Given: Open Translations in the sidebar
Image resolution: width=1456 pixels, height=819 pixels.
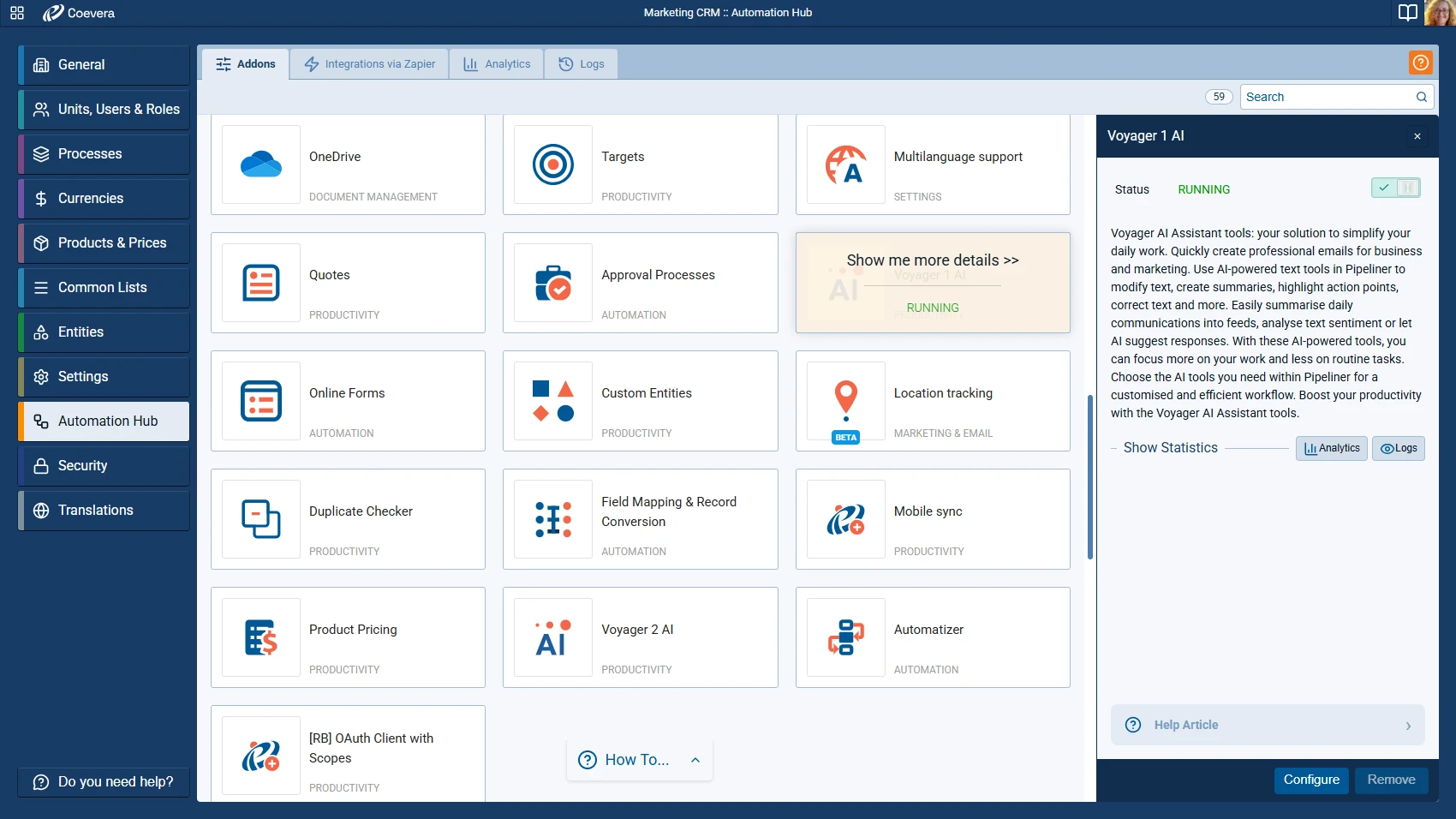Looking at the screenshot, I should (x=104, y=511).
